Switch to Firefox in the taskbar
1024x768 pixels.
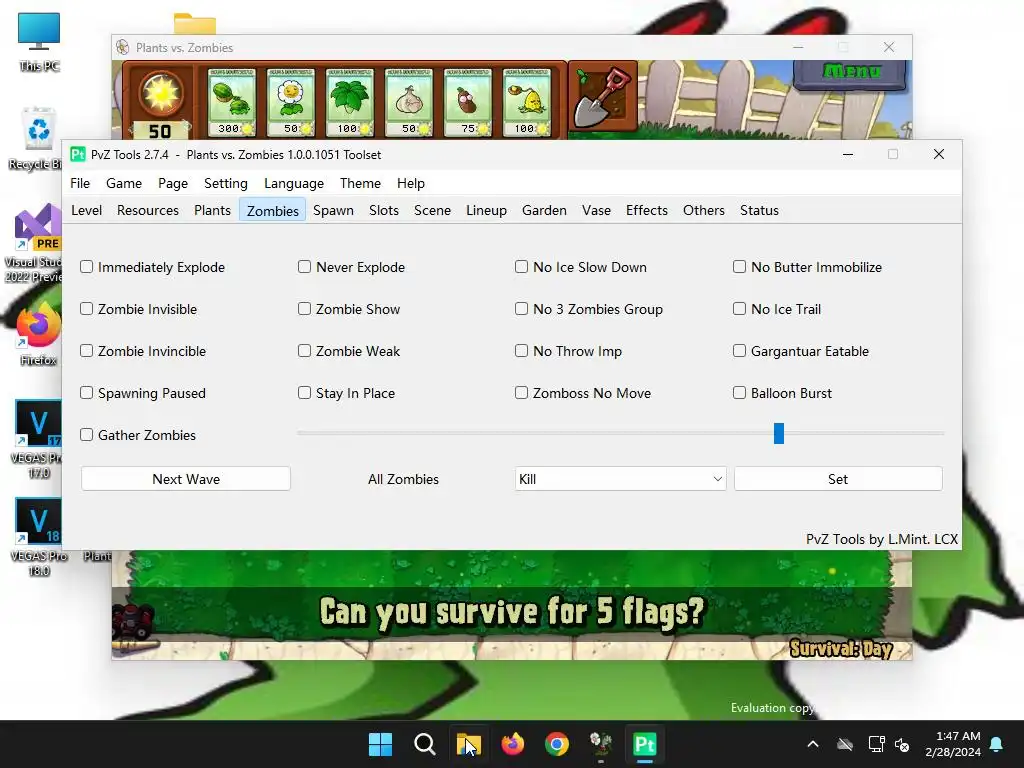tap(513, 744)
